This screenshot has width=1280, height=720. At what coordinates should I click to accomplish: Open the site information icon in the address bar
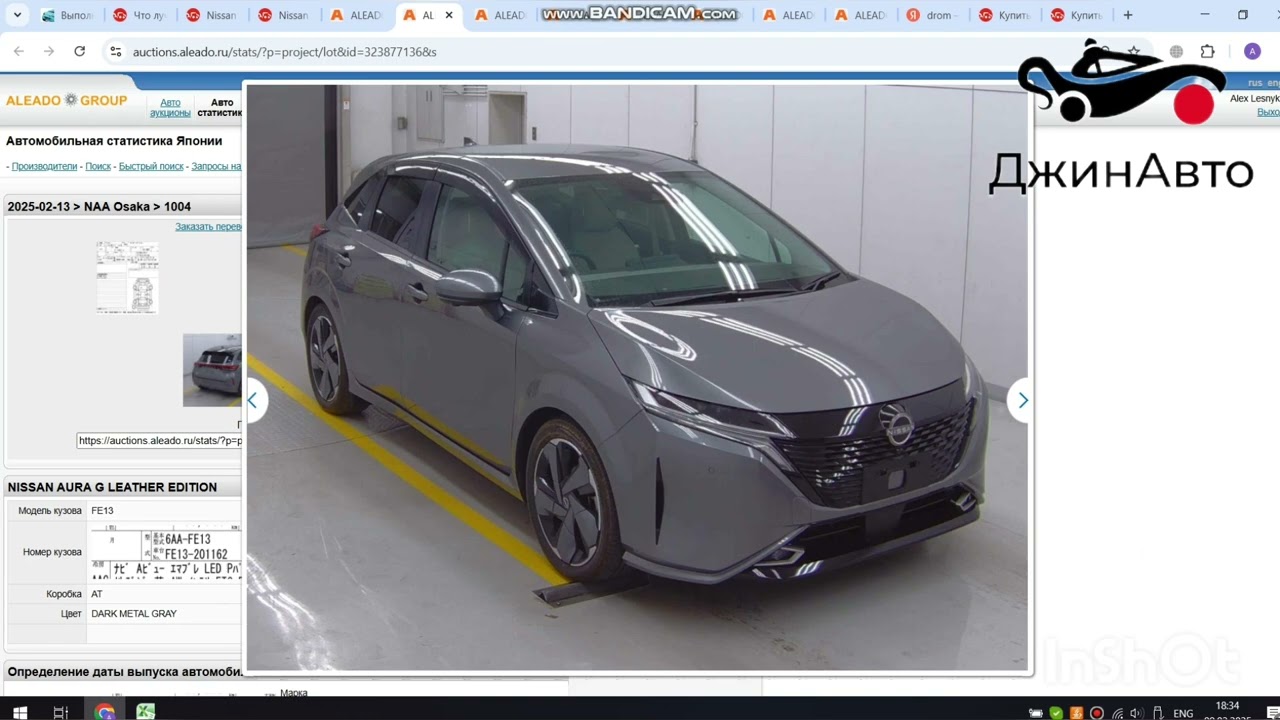pos(116,51)
